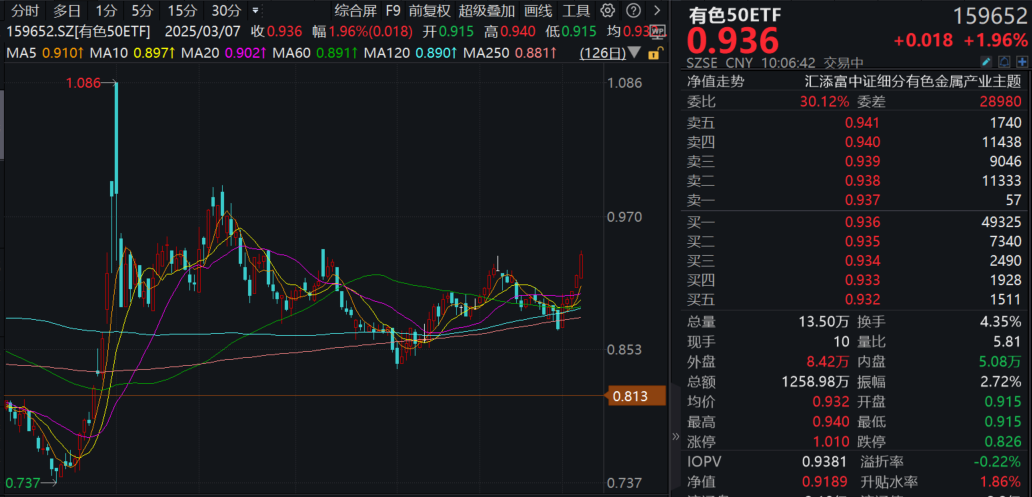Open 超级叠加 overlay menu
1032x497 pixels.
pyautogui.click(x=487, y=11)
